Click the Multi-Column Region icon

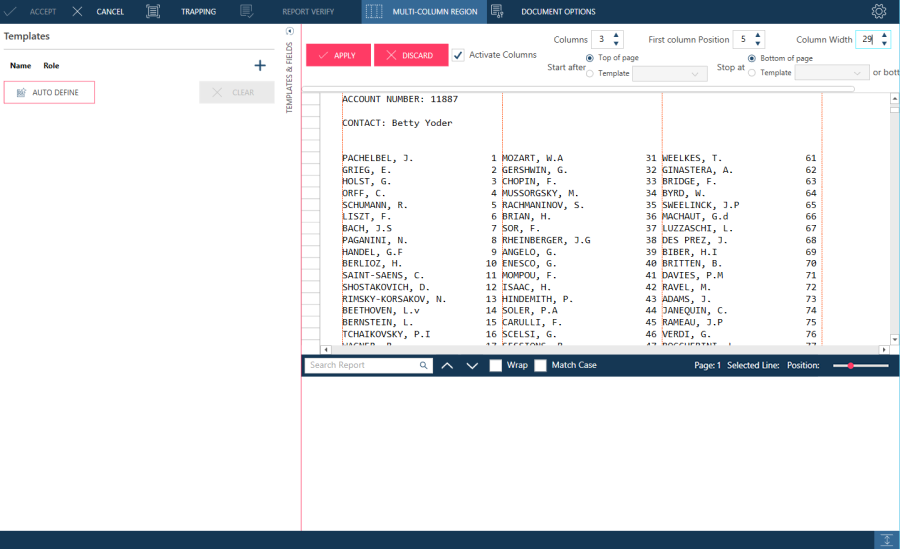point(373,12)
